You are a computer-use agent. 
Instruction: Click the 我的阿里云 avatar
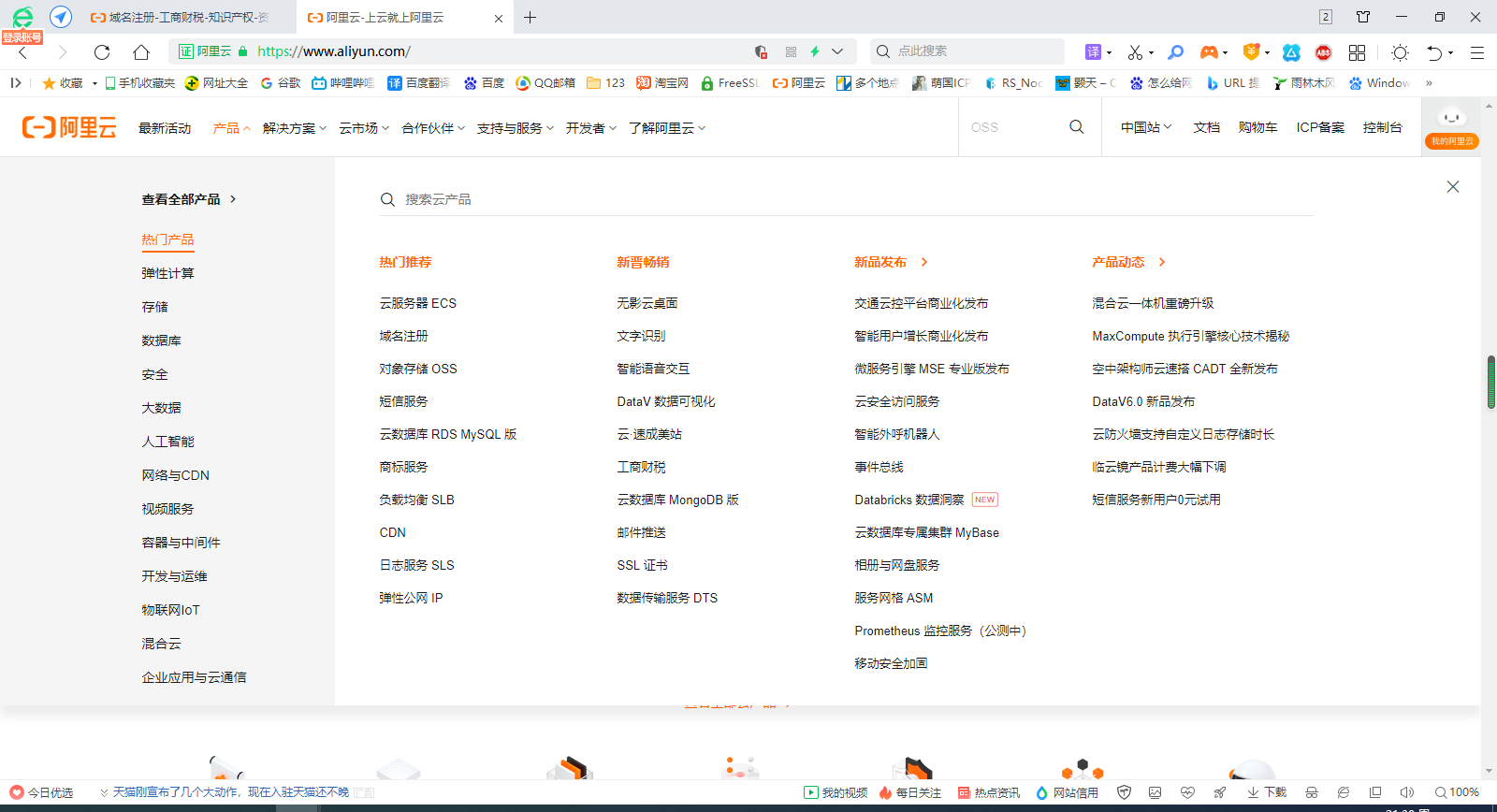click(1452, 127)
